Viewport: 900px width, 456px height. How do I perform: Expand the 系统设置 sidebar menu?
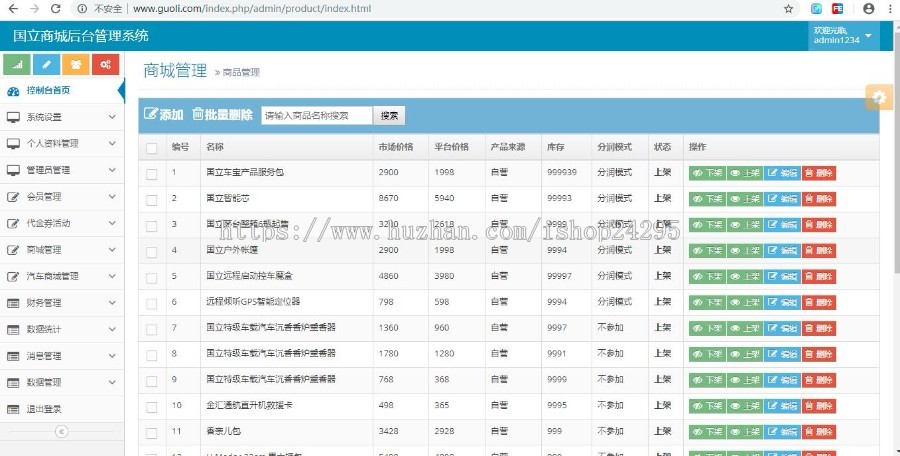click(61, 117)
